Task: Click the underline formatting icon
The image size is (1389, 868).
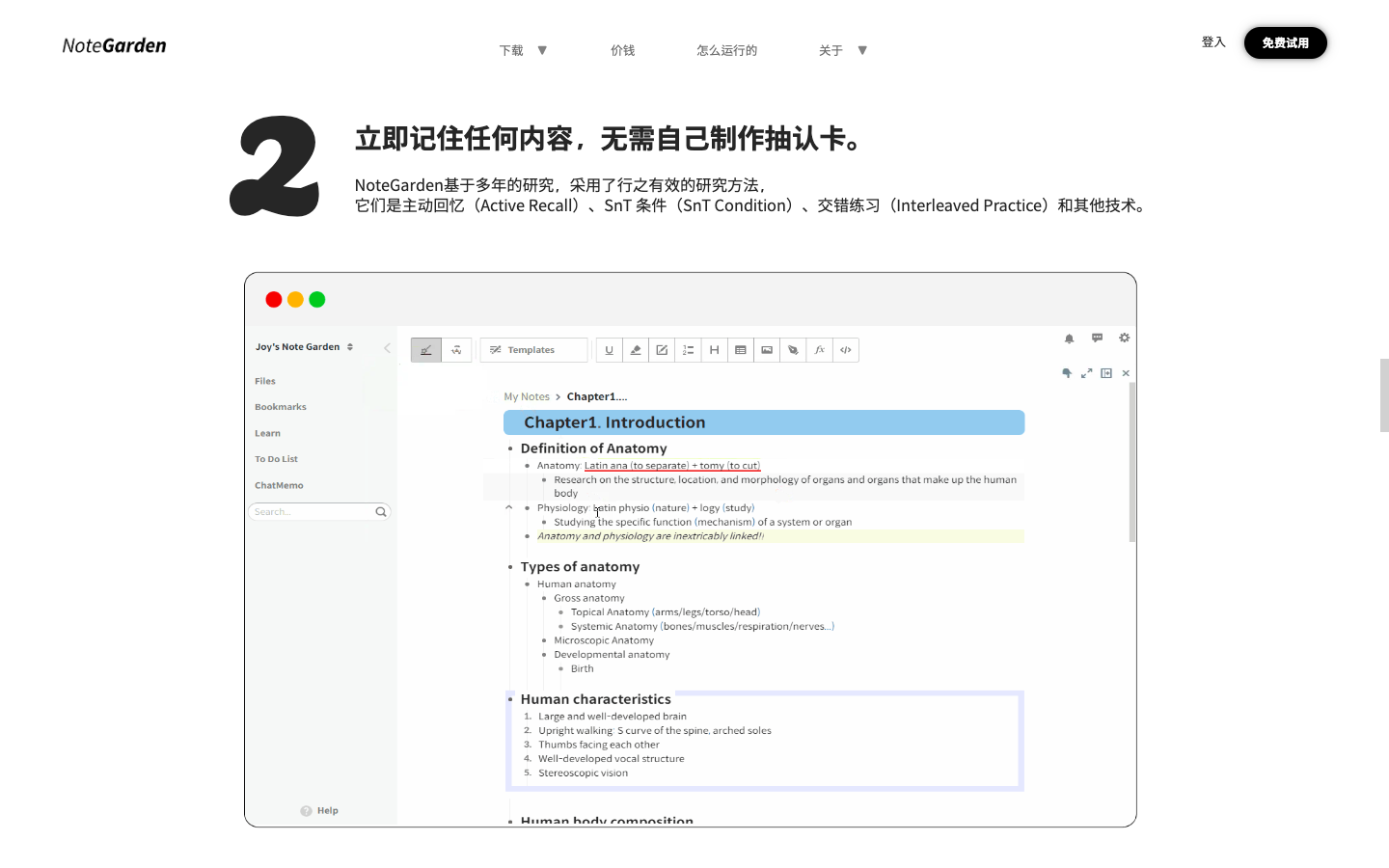Action: tap(609, 350)
